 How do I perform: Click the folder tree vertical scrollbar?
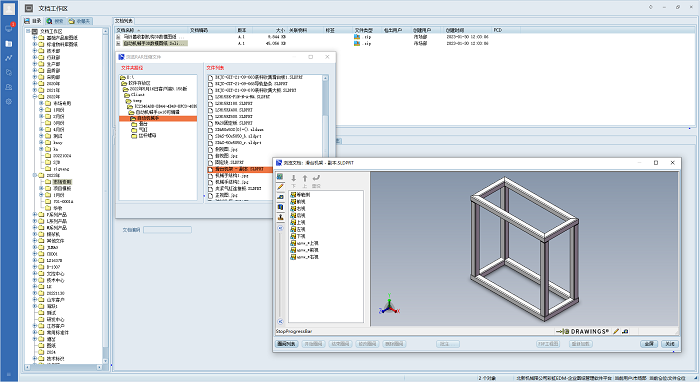[105, 196]
